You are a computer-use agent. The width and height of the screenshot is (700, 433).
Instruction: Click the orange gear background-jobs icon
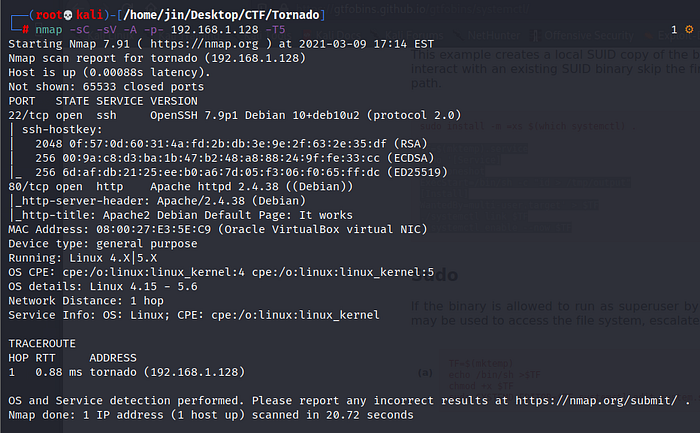[x=688, y=30]
